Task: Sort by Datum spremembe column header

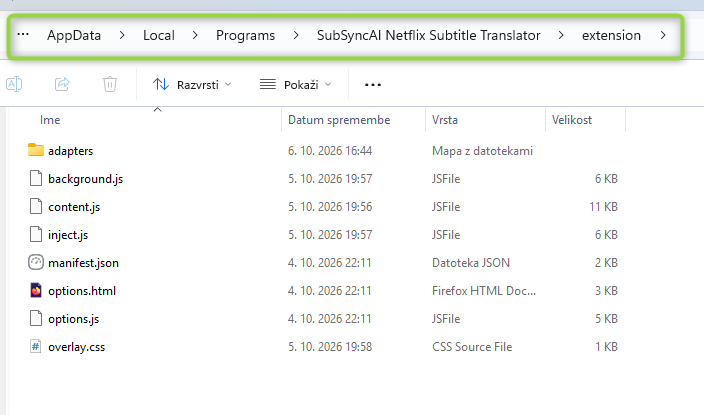Action: pyautogui.click(x=339, y=120)
